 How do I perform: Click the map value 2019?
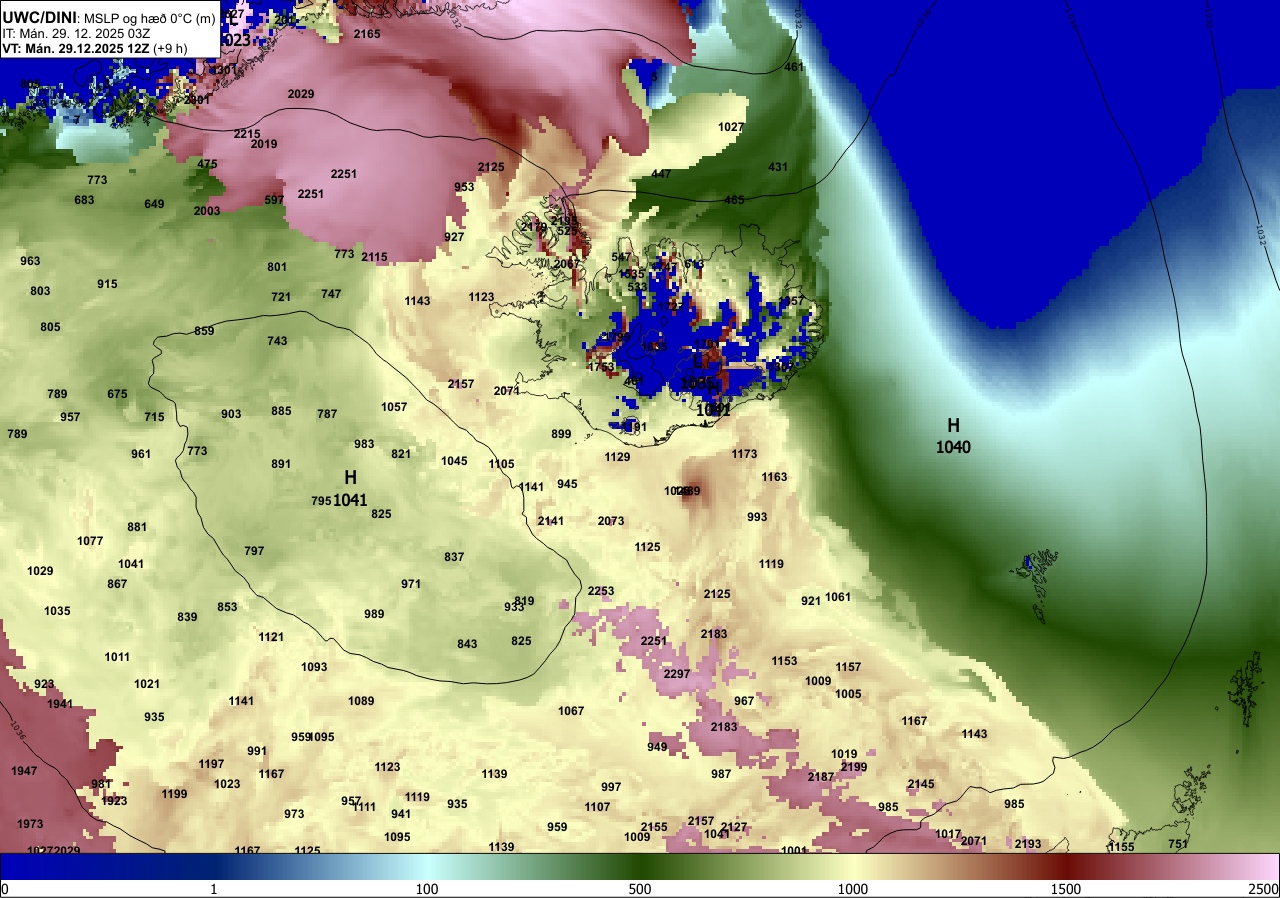[x=264, y=144]
